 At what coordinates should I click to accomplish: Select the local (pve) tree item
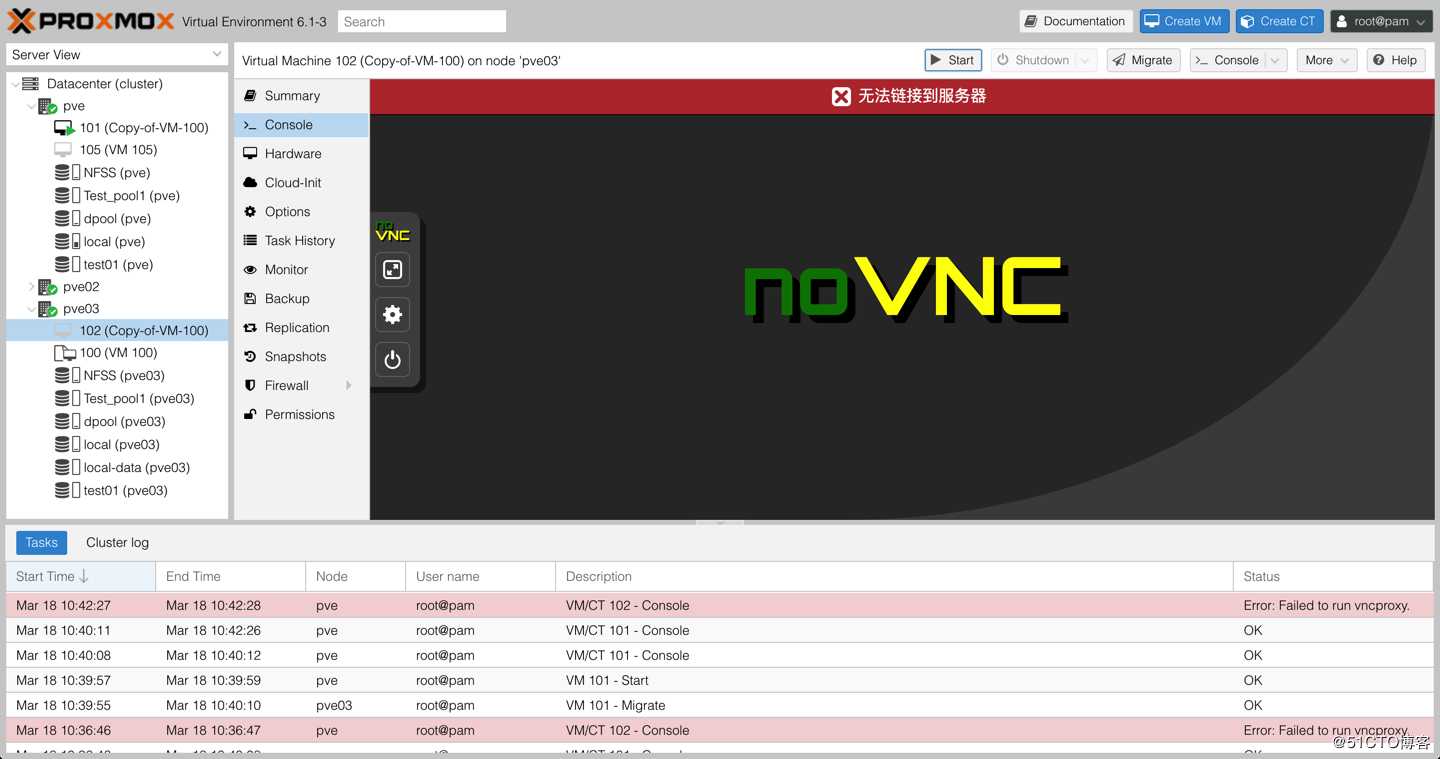point(117,242)
